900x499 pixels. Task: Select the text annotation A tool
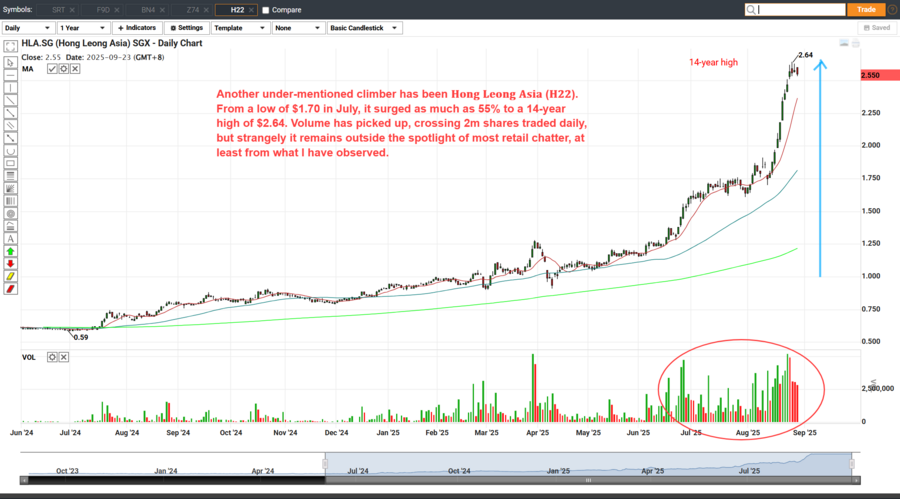pyautogui.click(x=10, y=239)
